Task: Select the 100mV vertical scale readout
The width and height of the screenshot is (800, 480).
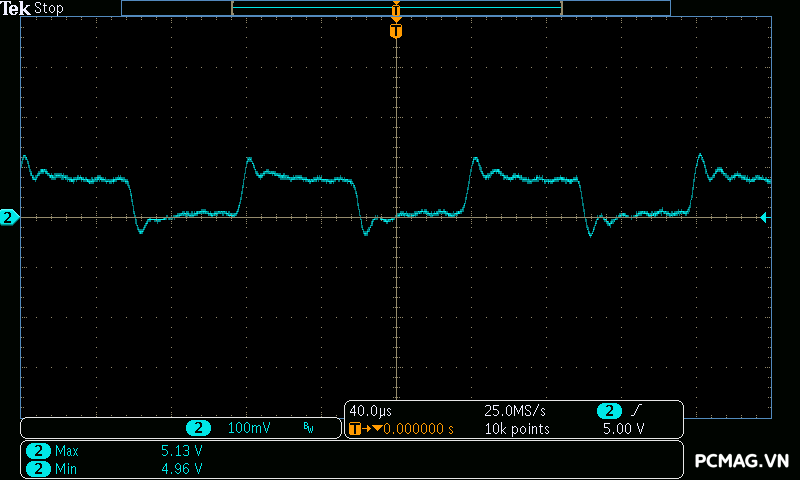Action: click(x=249, y=428)
